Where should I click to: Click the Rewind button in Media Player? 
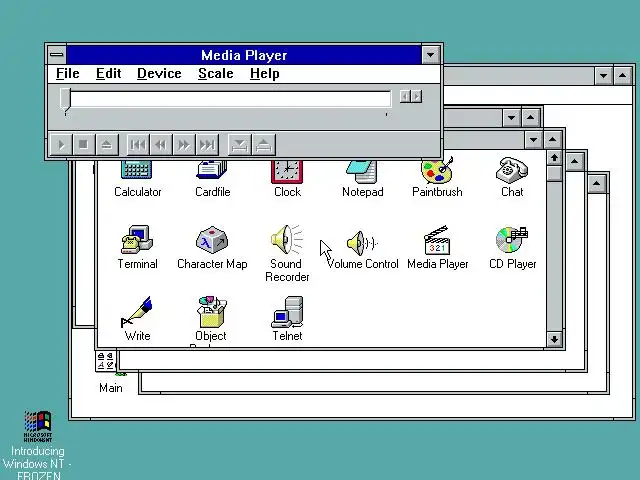[x=161, y=144]
